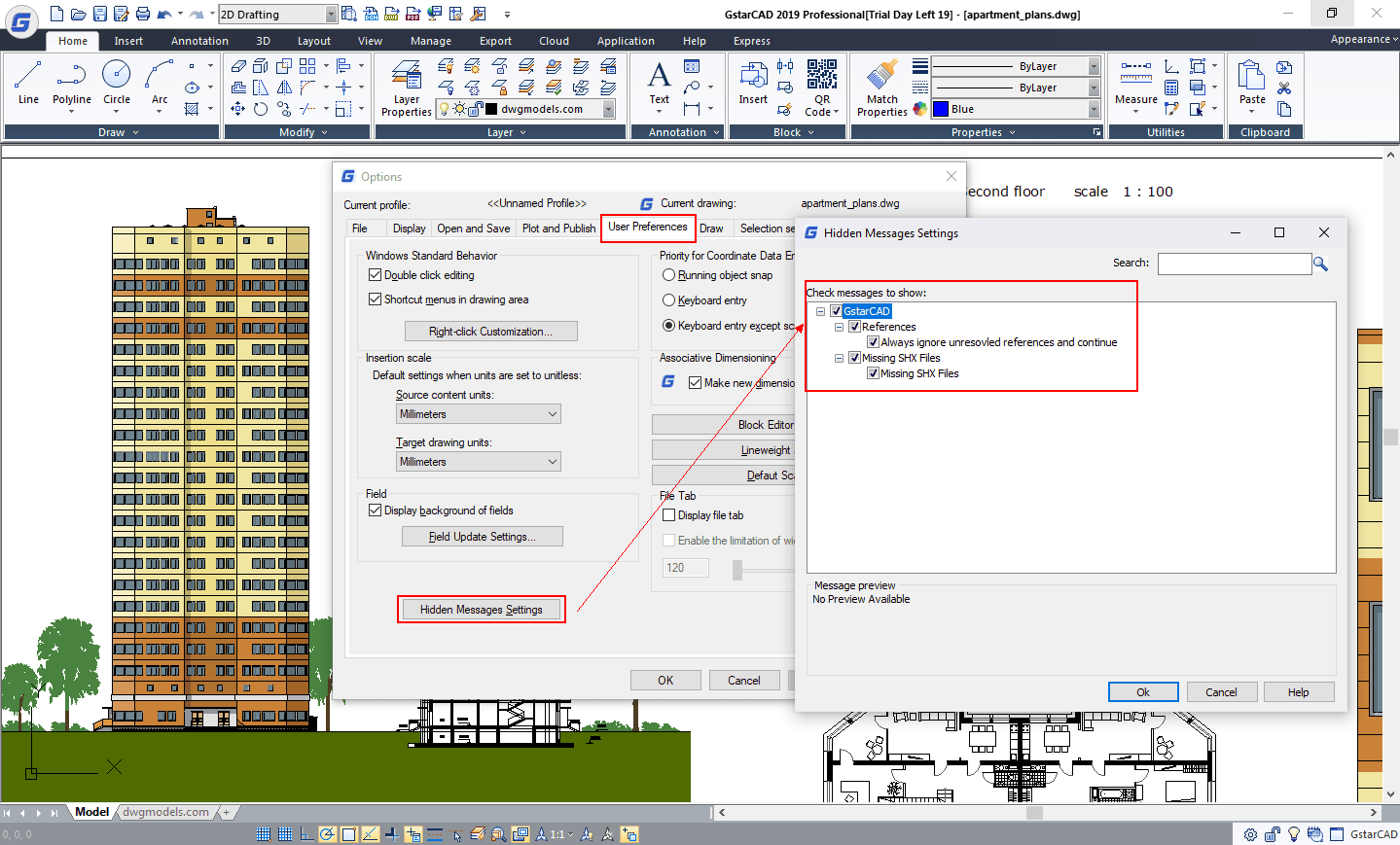The image size is (1400, 845).
Task: Click Field Update Settings button
Action: tap(482, 537)
